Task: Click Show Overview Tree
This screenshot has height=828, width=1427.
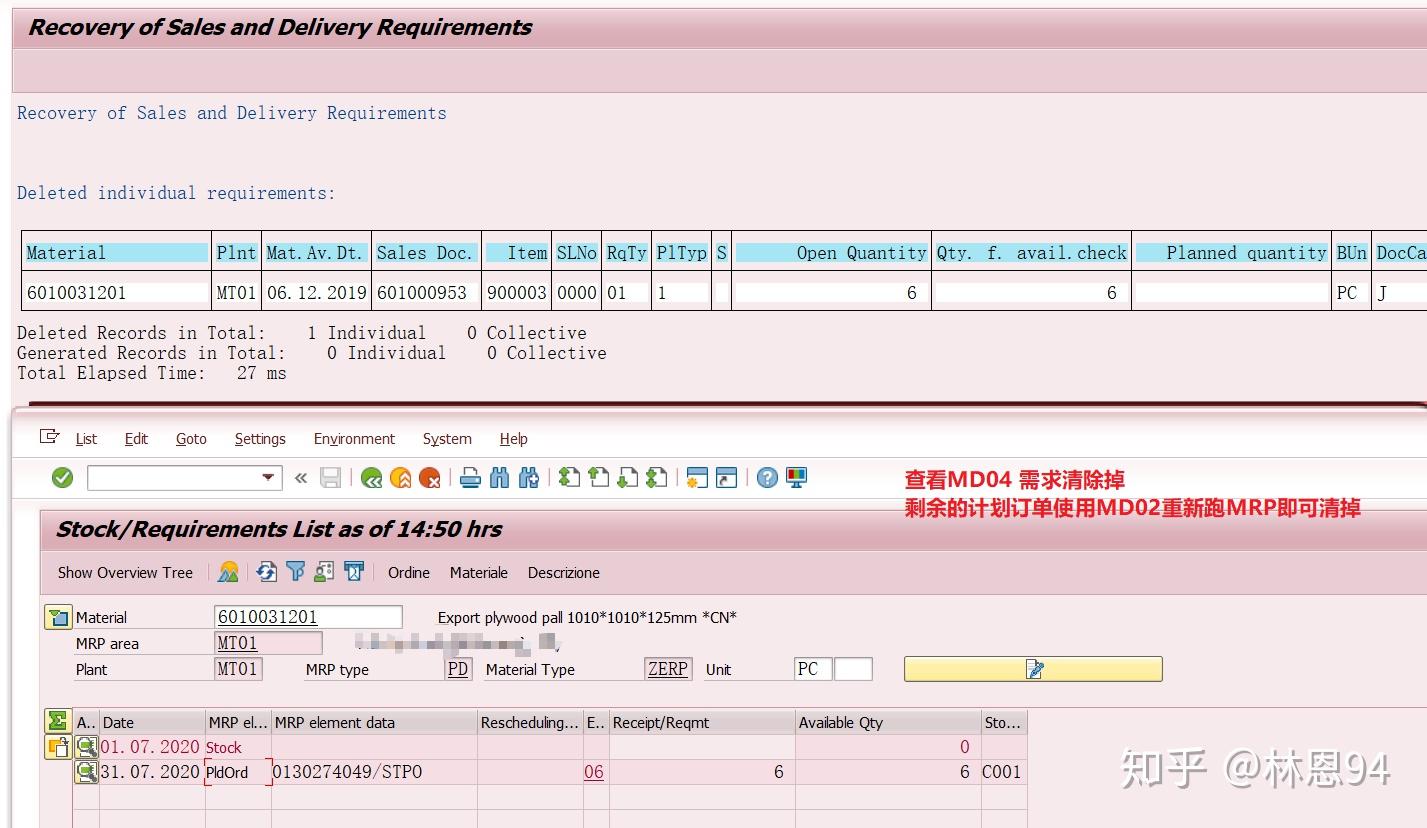Action: 124,572
